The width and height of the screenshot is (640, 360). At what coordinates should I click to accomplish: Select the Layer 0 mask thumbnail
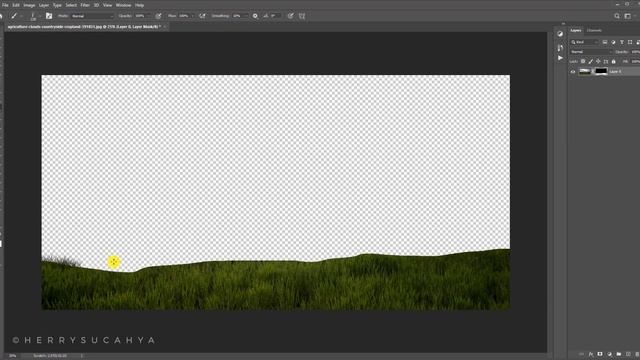(601, 71)
